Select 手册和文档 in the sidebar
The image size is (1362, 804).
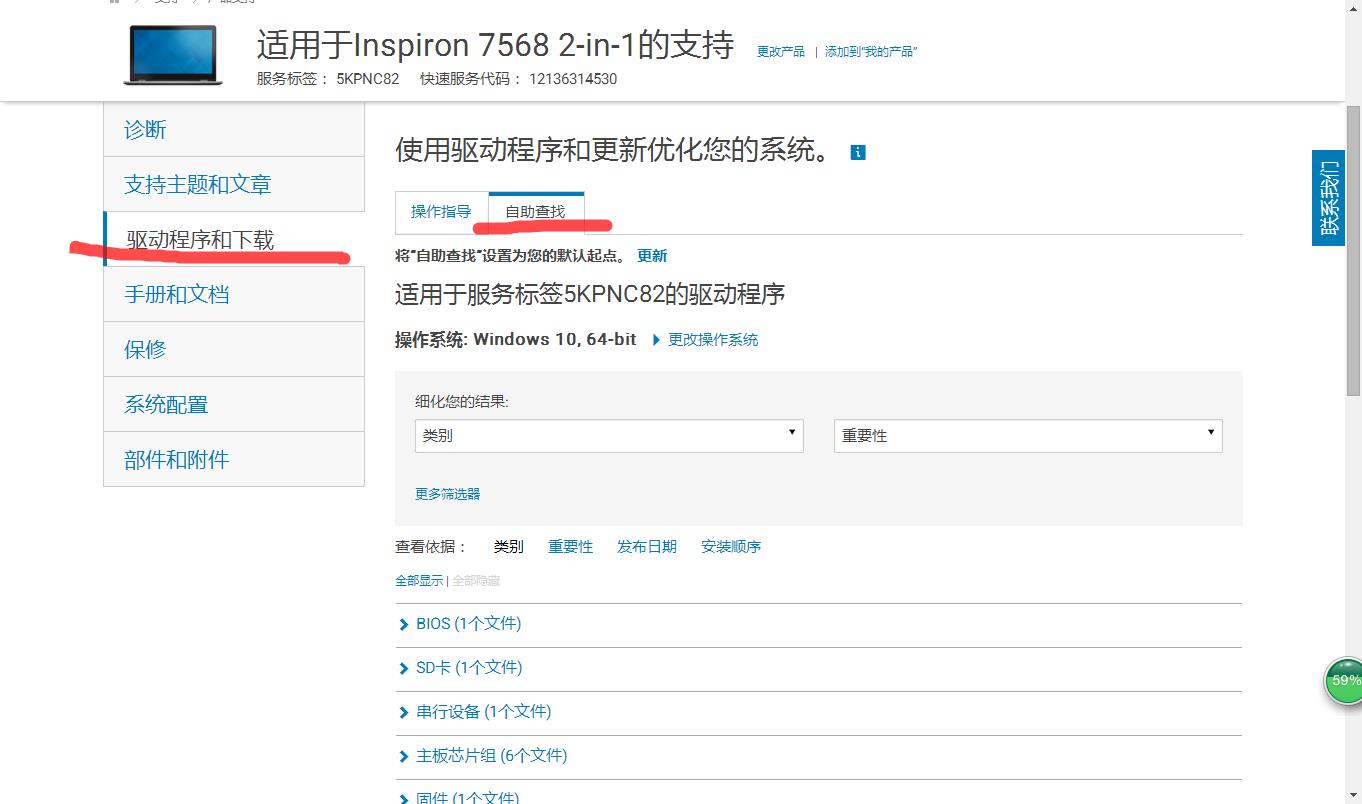(x=176, y=293)
